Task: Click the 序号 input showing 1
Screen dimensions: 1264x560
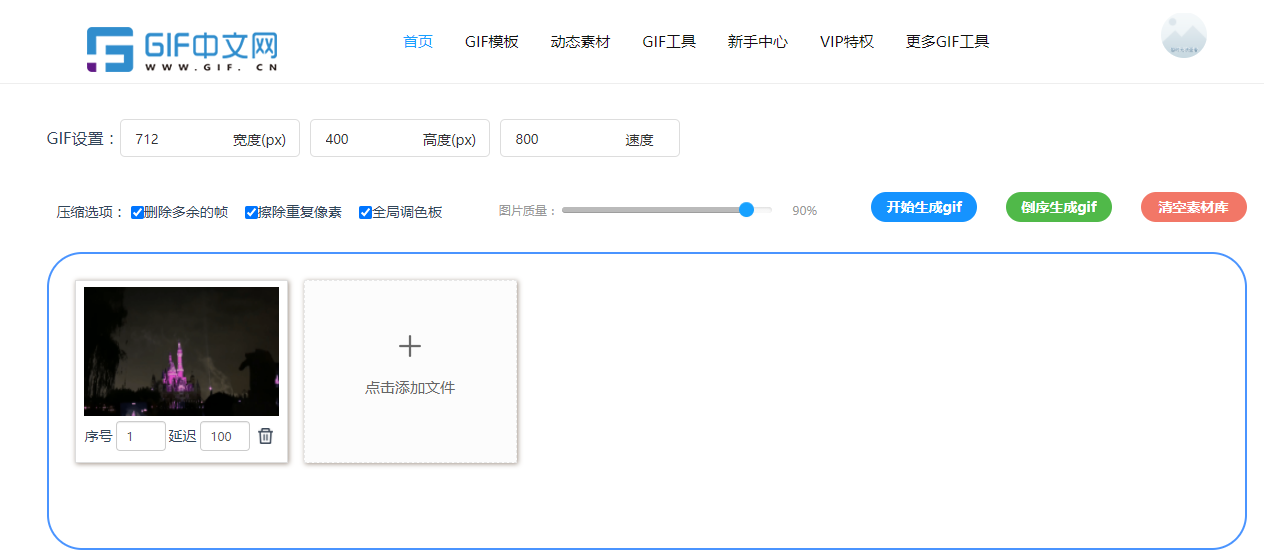Action: pos(141,436)
